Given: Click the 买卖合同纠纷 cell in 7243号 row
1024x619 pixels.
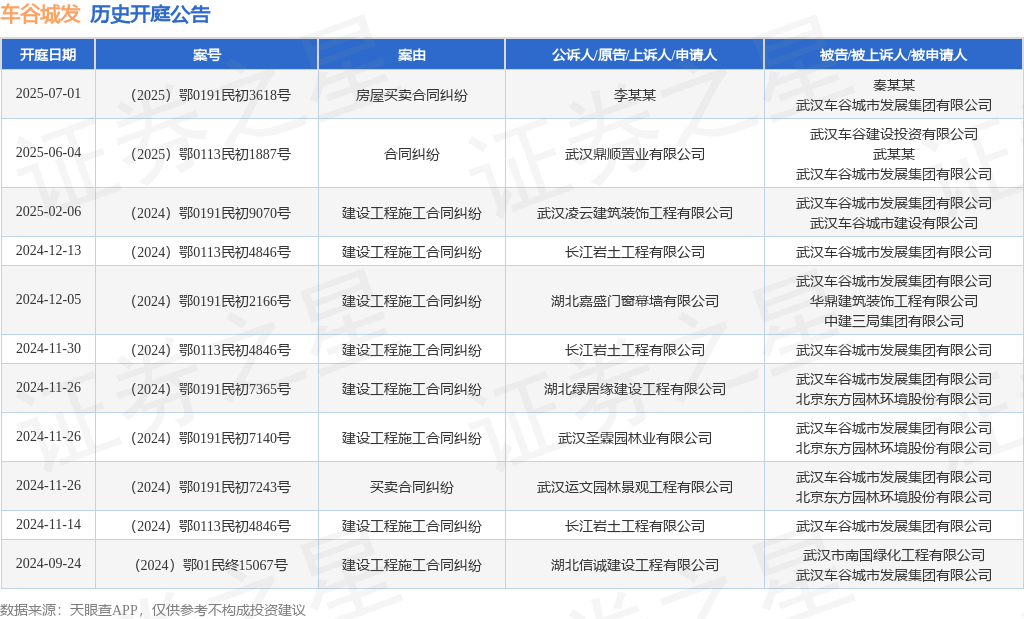Looking at the screenshot, I should pyautogui.click(x=411, y=487).
